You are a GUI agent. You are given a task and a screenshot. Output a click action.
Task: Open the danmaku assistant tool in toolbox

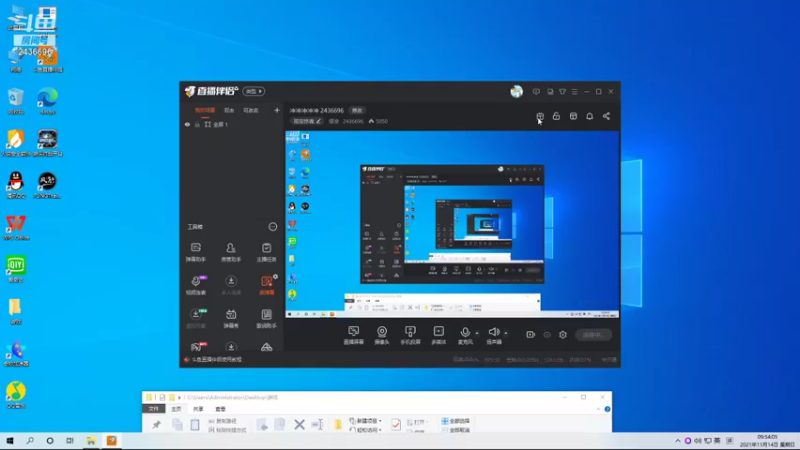[x=196, y=252]
